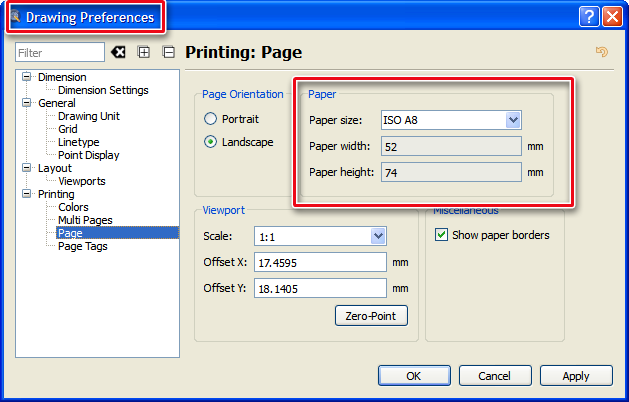629x402 pixels.
Task: Toggle Show paper borders checkbox
Action: pos(442,235)
